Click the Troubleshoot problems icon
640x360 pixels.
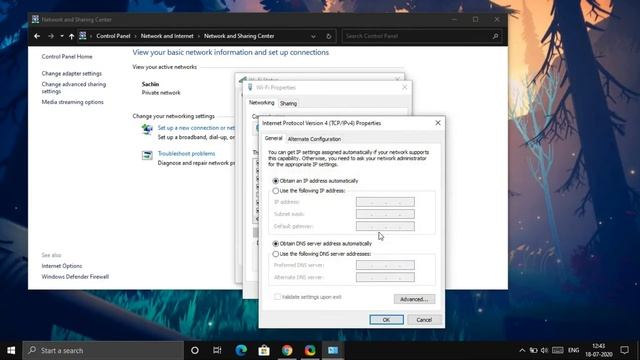(x=147, y=155)
